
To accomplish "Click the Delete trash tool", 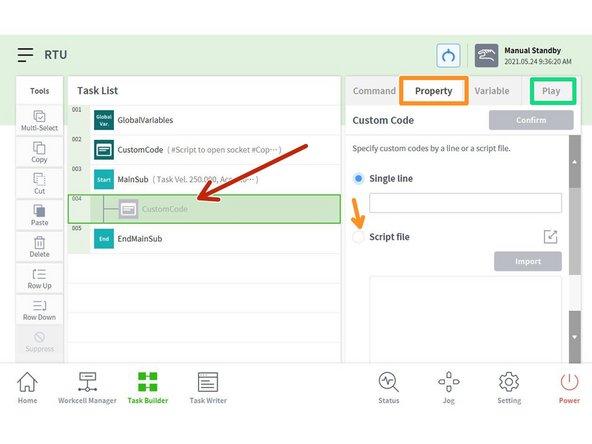I will point(39,247).
